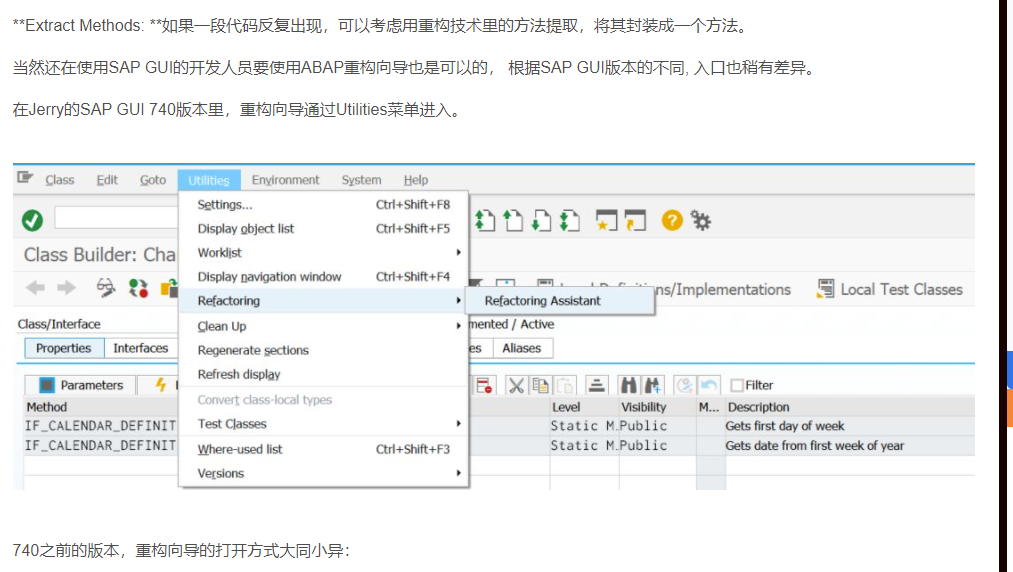
Task: Click the grey forward arrow icon
Action: (66, 288)
